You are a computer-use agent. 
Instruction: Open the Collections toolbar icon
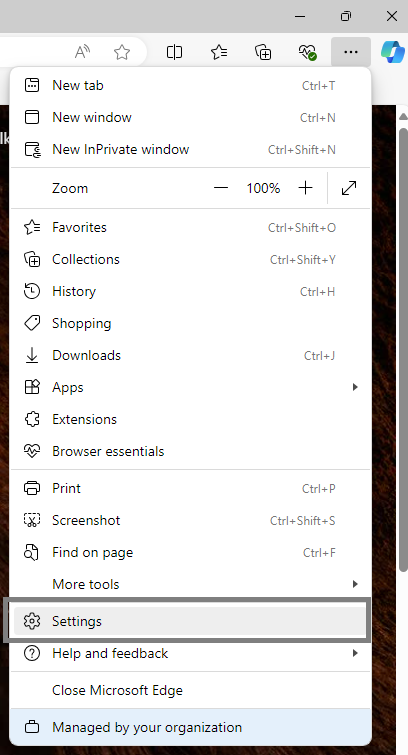coord(263,52)
